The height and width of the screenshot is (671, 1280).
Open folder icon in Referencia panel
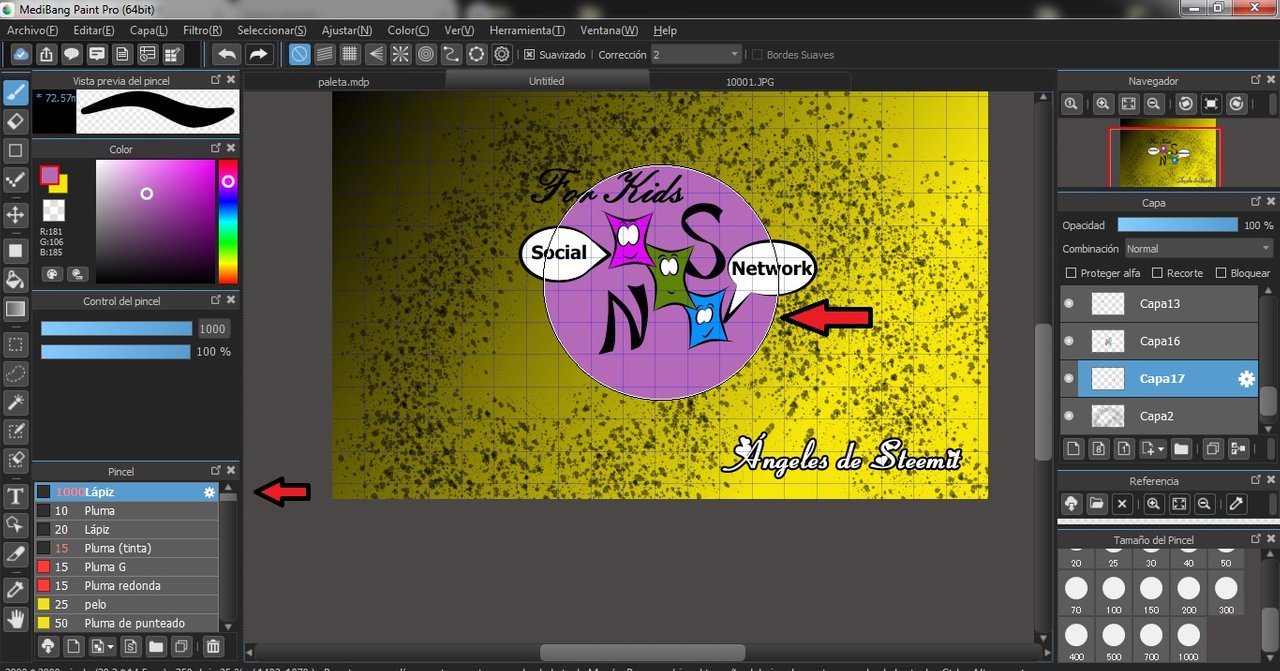point(1097,504)
